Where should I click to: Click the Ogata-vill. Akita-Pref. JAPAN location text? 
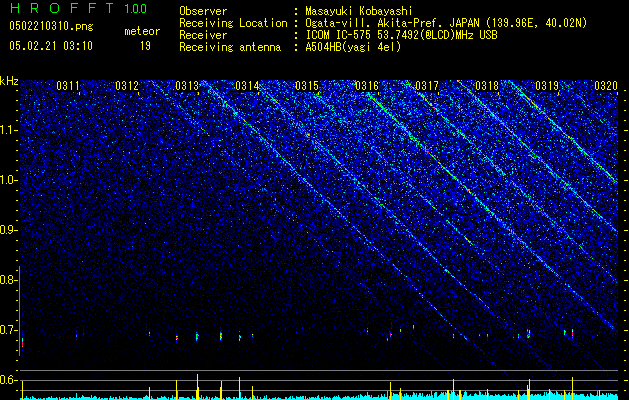tap(446, 23)
